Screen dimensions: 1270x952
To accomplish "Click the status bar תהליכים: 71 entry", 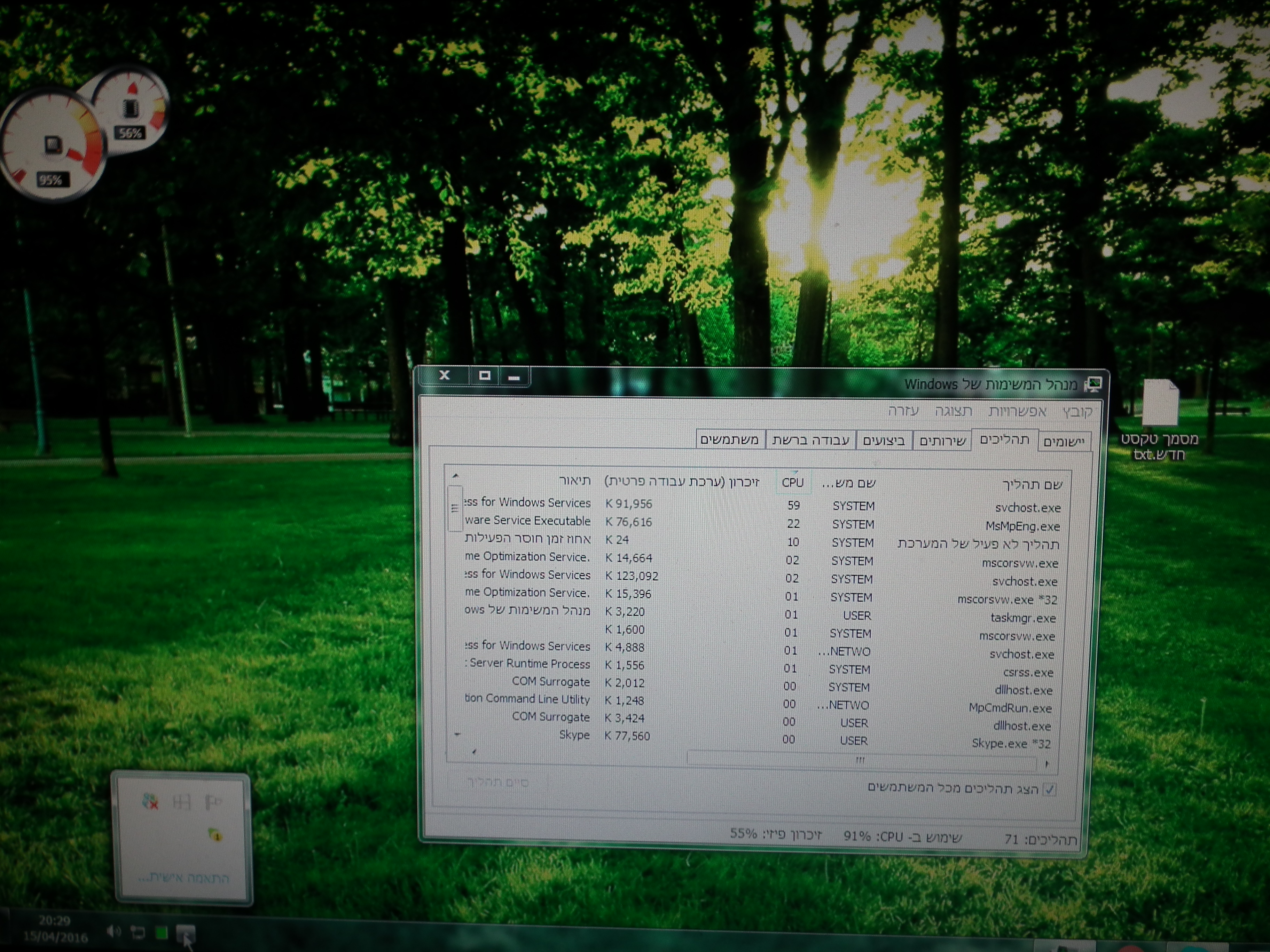I will (1040, 840).
